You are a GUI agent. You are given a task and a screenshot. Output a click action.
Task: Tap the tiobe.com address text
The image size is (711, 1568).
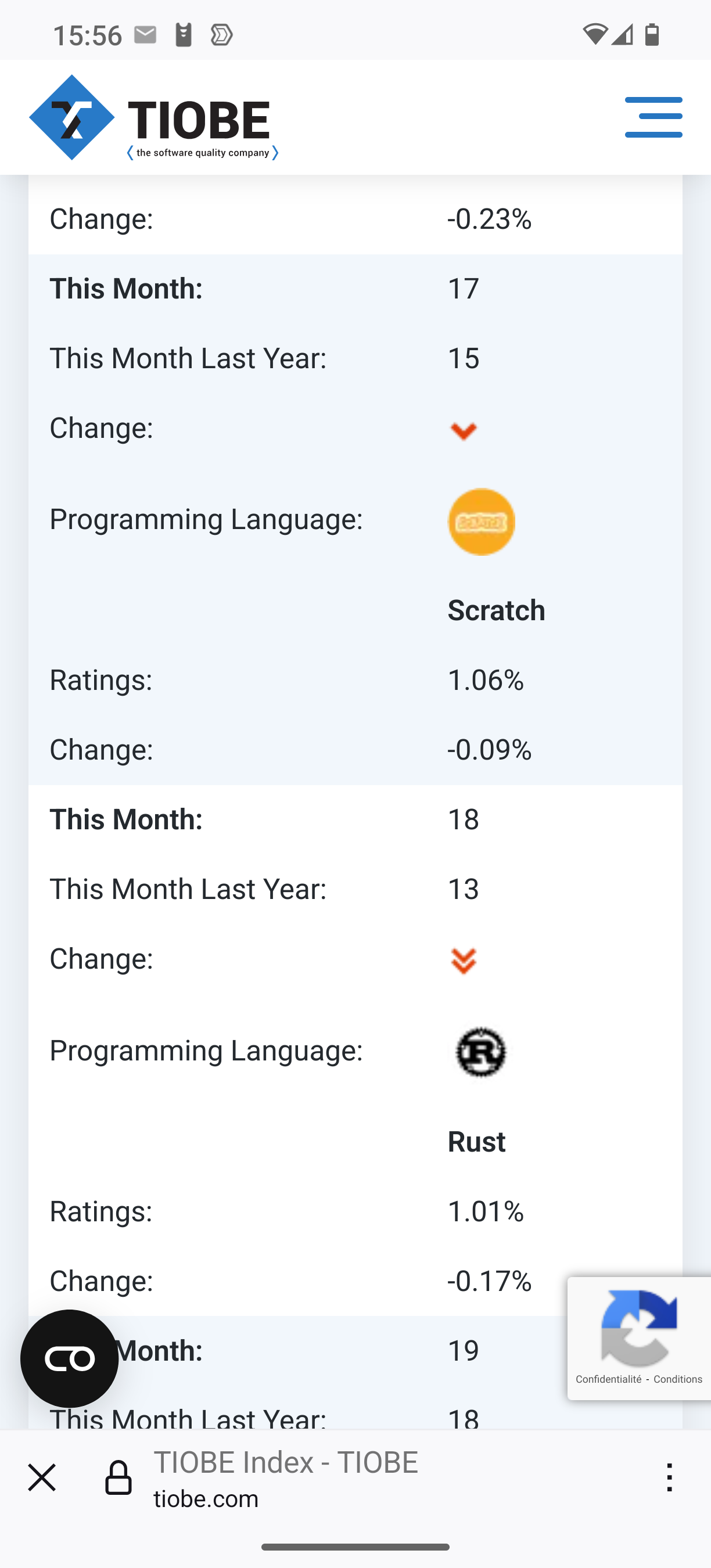[206, 1499]
